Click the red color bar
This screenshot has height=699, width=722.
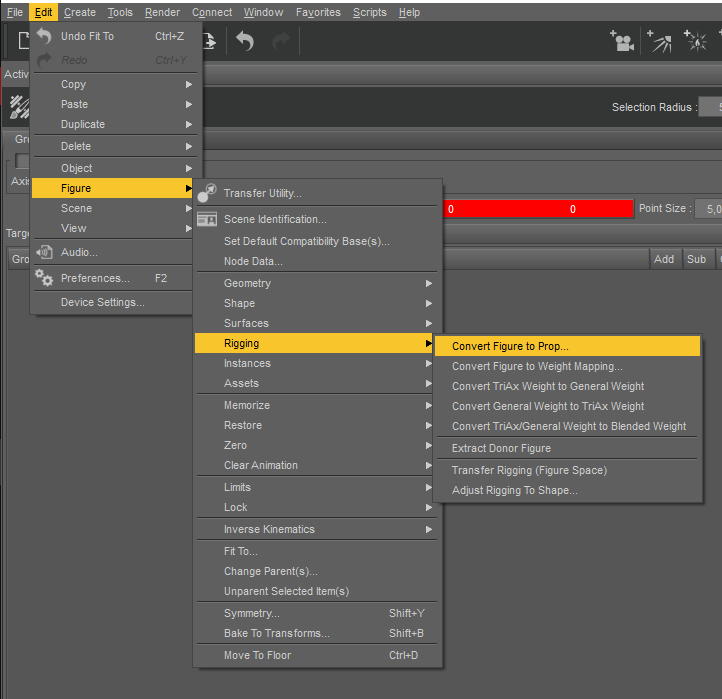point(537,209)
